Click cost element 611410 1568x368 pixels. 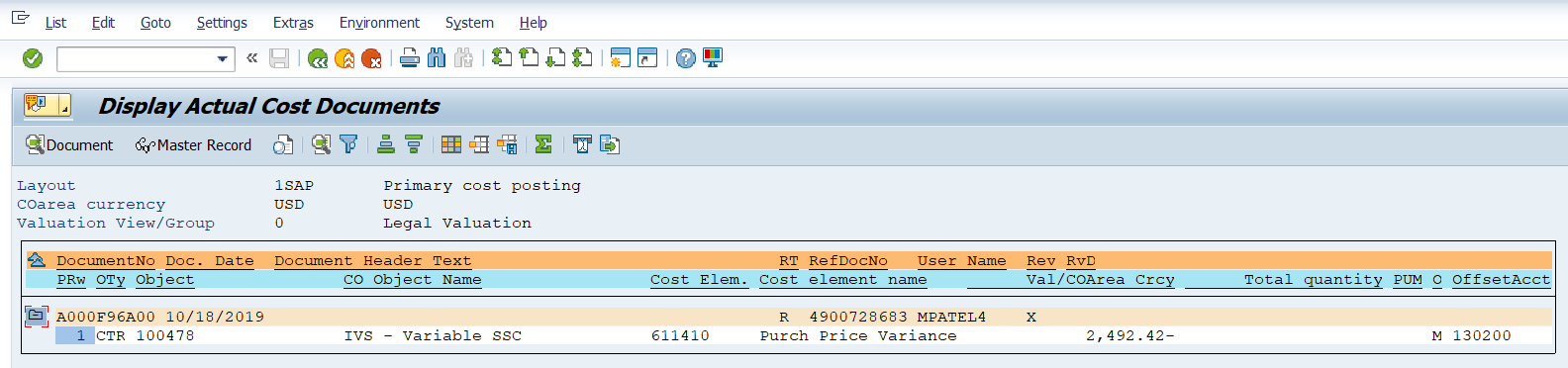coord(680,336)
